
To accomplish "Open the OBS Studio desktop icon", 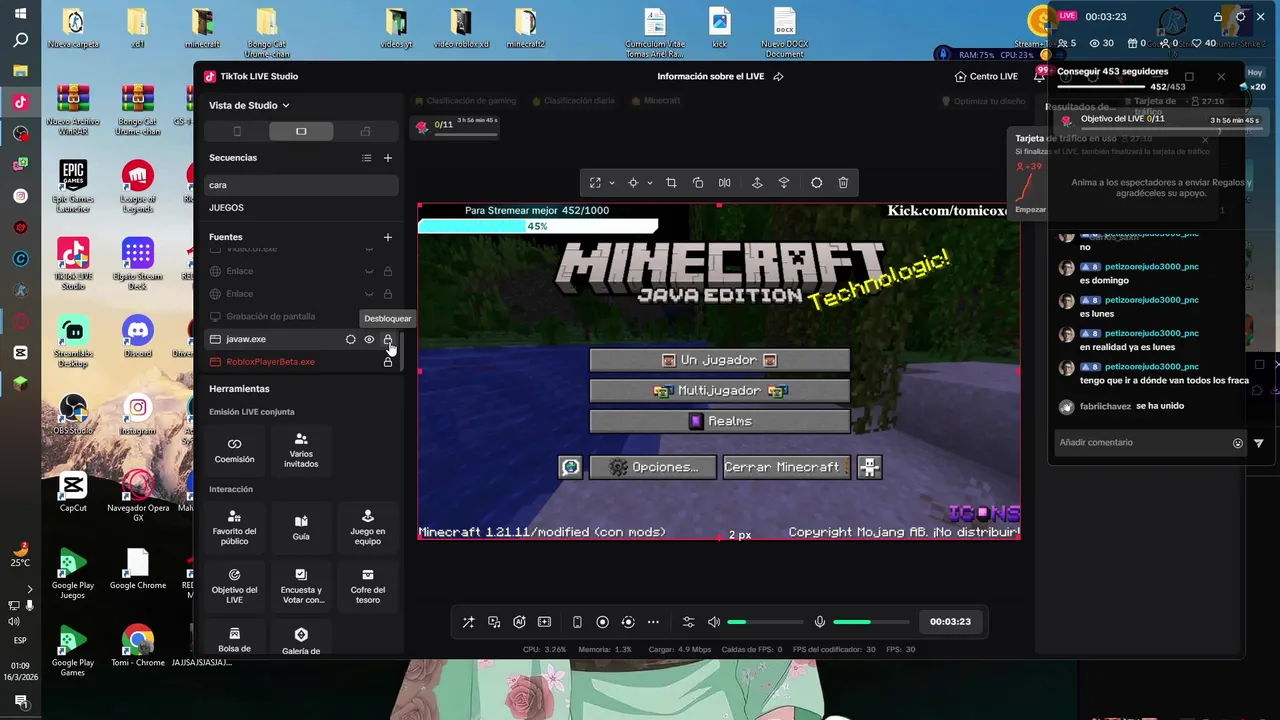I will point(73,415).
